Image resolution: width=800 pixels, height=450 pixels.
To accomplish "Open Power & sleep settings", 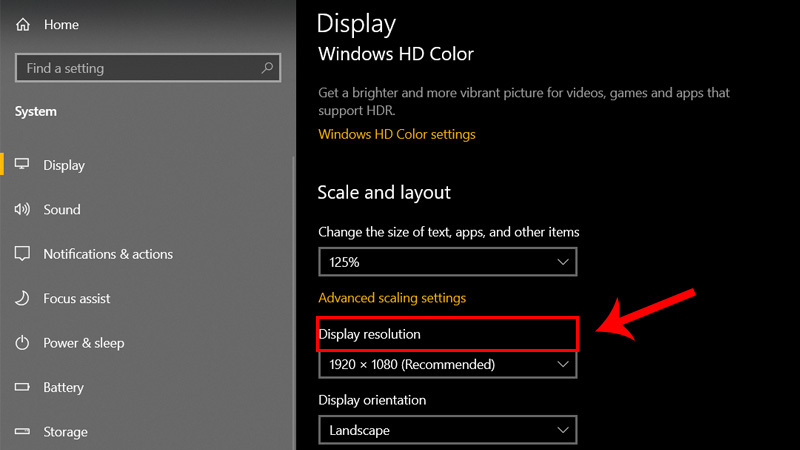I will (84, 343).
